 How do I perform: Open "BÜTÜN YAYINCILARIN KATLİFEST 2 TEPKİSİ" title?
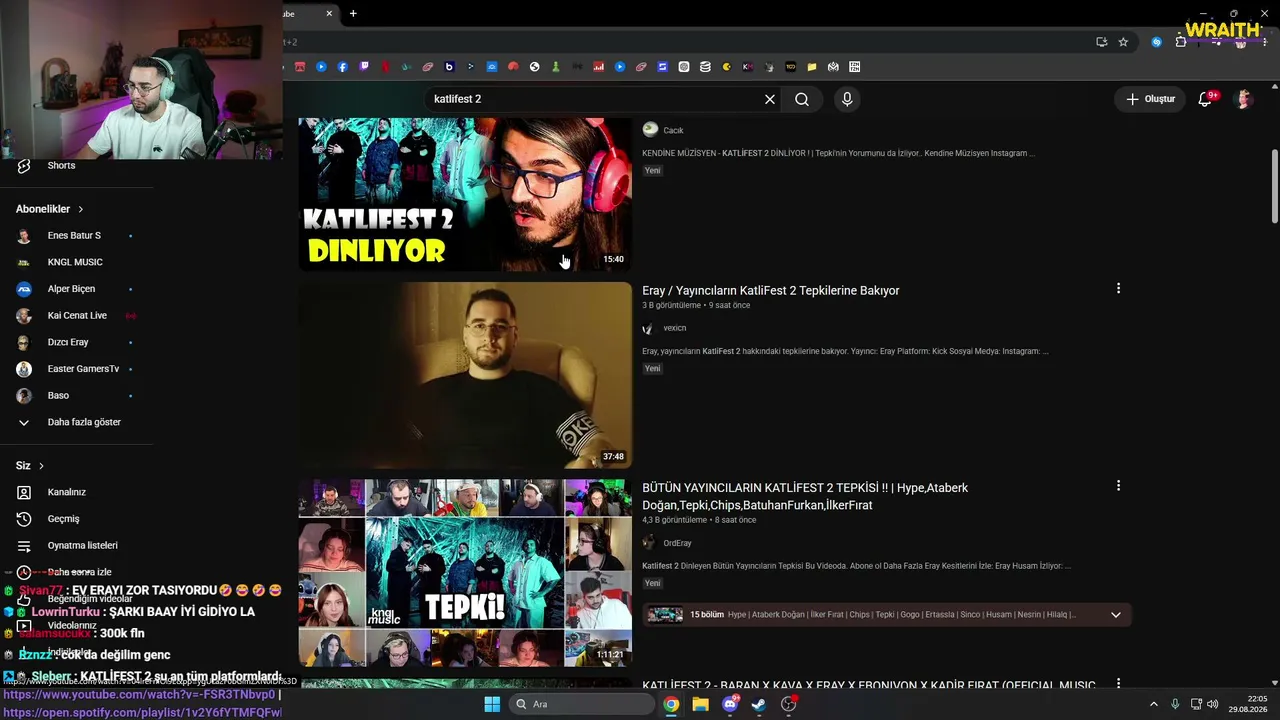coord(805,496)
